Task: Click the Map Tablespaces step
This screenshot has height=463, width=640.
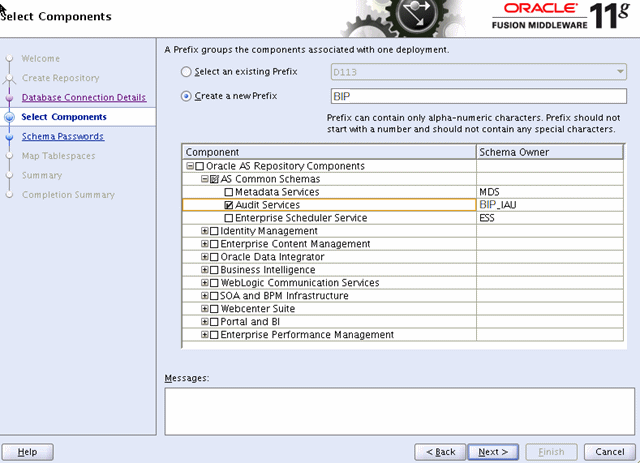Action: tap(58, 156)
